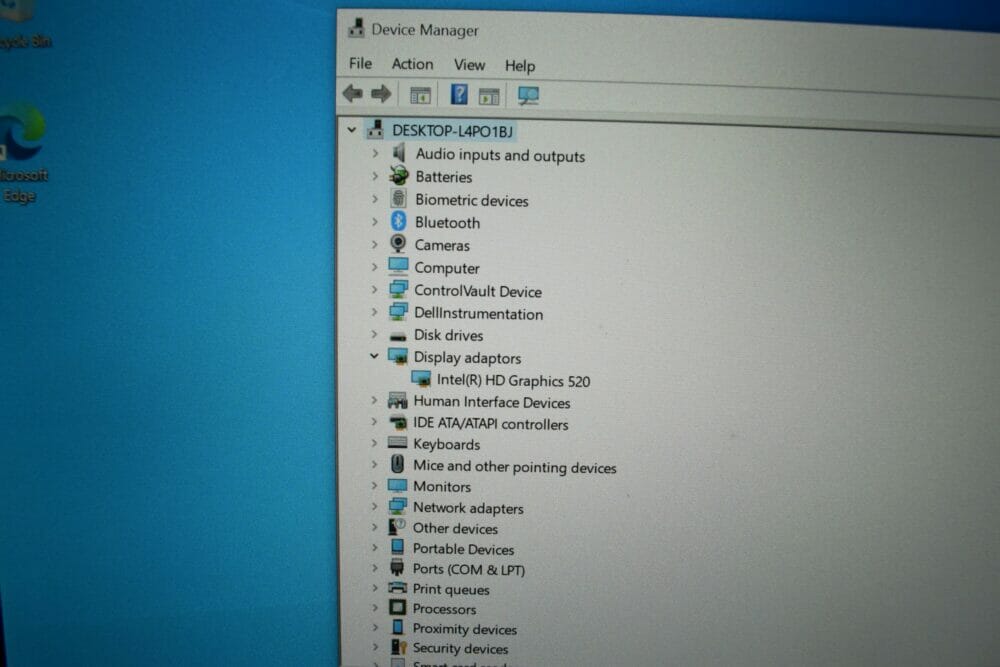1000x667 pixels.
Task: Click the Disk drives icon
Action: pos(398,335)
